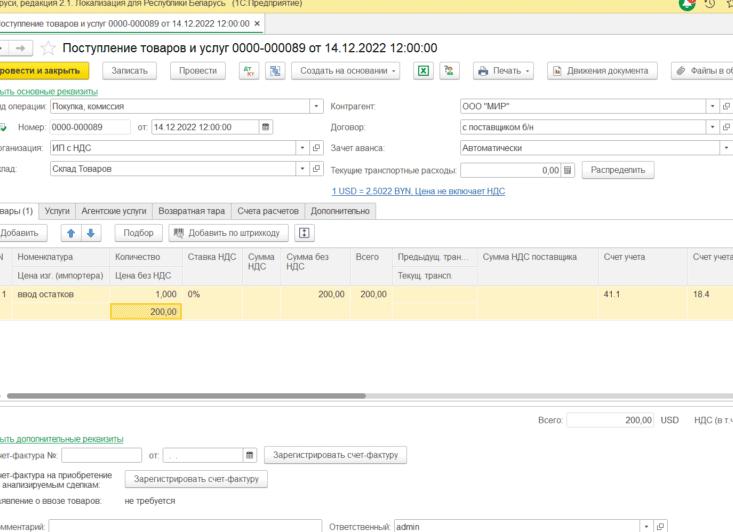This screenshot has width=733, height=532.
Task: Move row down with blue arrow
Action: [91, 233]
